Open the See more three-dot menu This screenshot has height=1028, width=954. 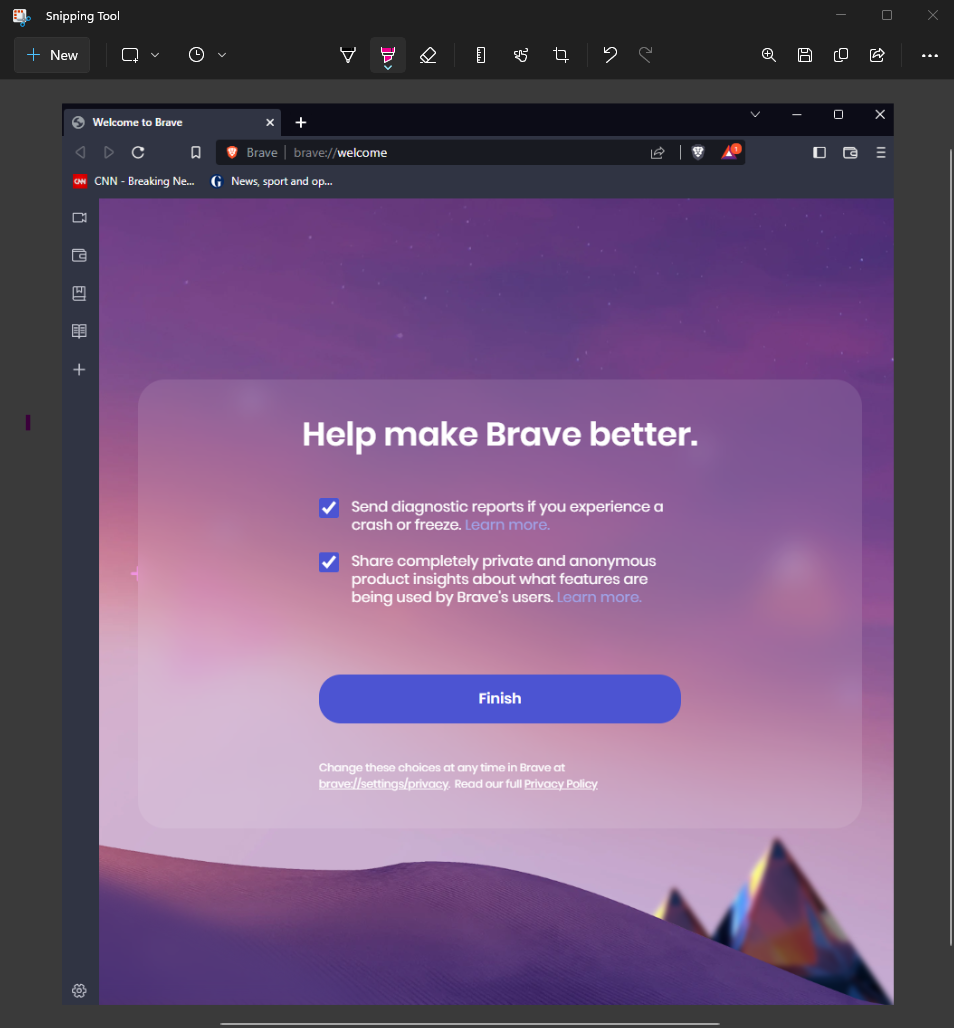[930, 56]
